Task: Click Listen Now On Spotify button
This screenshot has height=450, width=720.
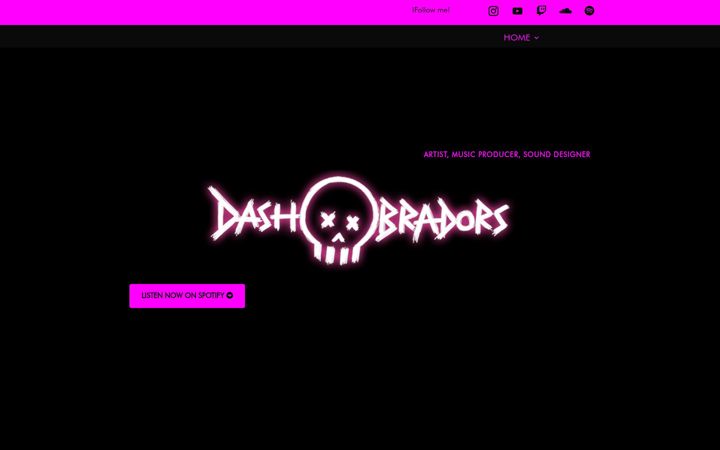Action: 187,296
